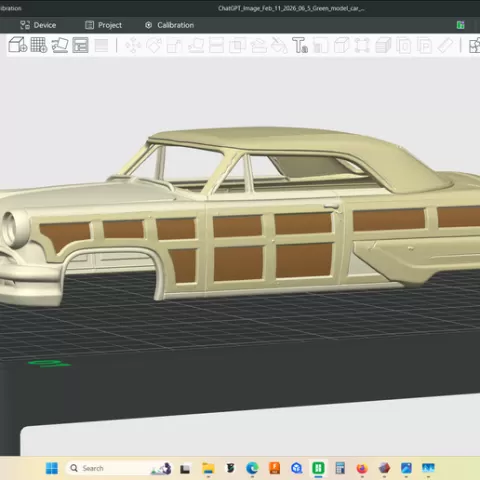480x480 pixels.
Task: Open the orange Fusion app in taskbar
Action: click(275, 468)
